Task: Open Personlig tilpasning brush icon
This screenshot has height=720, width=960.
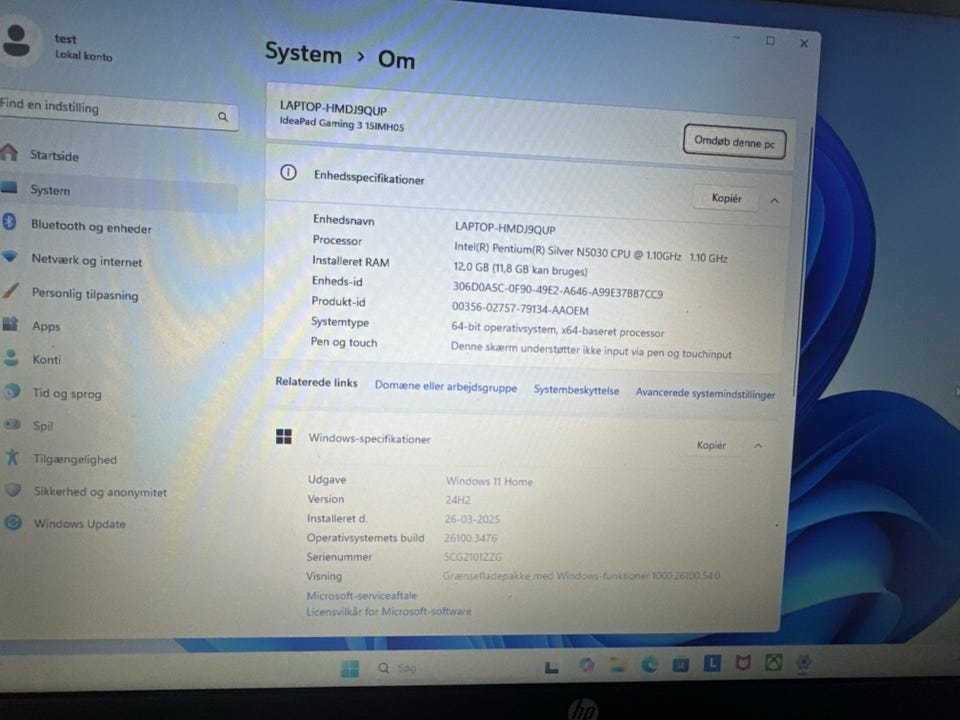Action: point(10,290)
